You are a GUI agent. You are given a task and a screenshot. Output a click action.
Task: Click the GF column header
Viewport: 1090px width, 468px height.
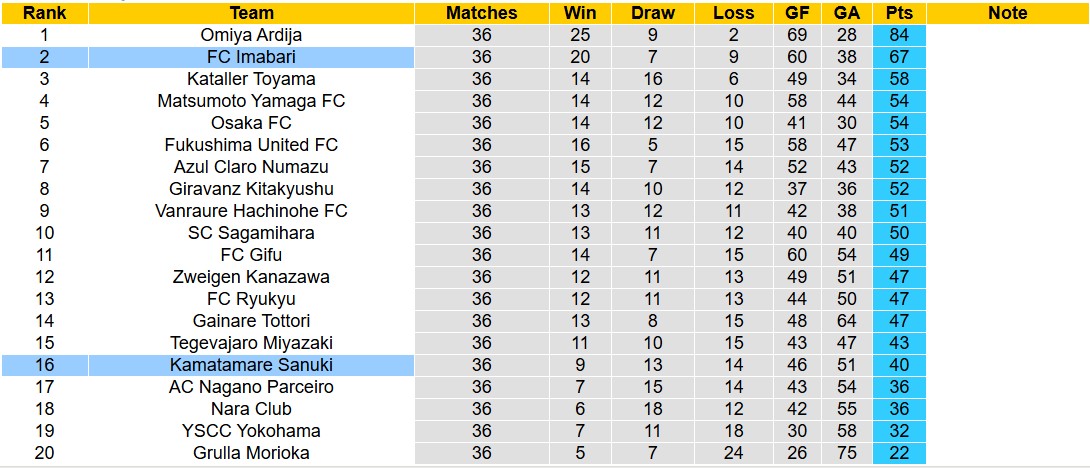coord(797,13)
